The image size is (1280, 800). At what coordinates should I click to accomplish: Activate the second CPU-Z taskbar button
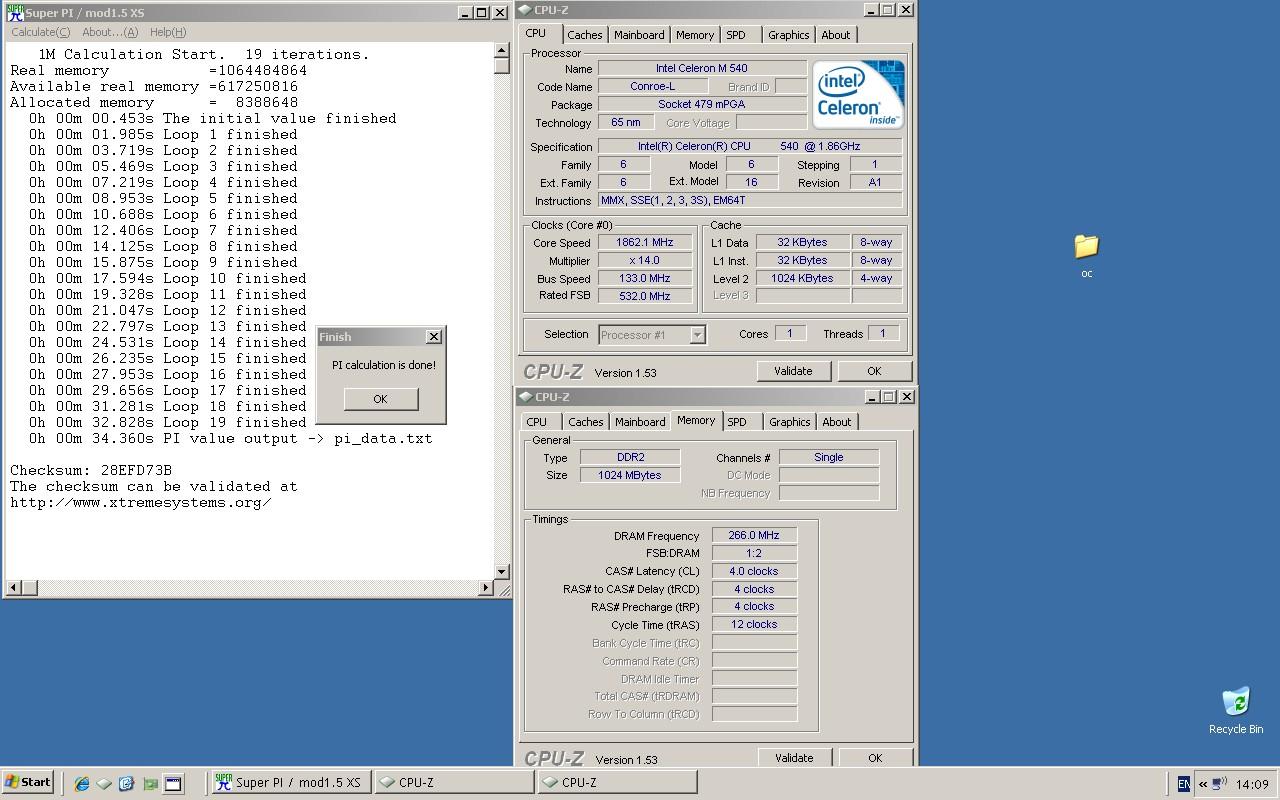pyautogui.click(x=617, y=783)
